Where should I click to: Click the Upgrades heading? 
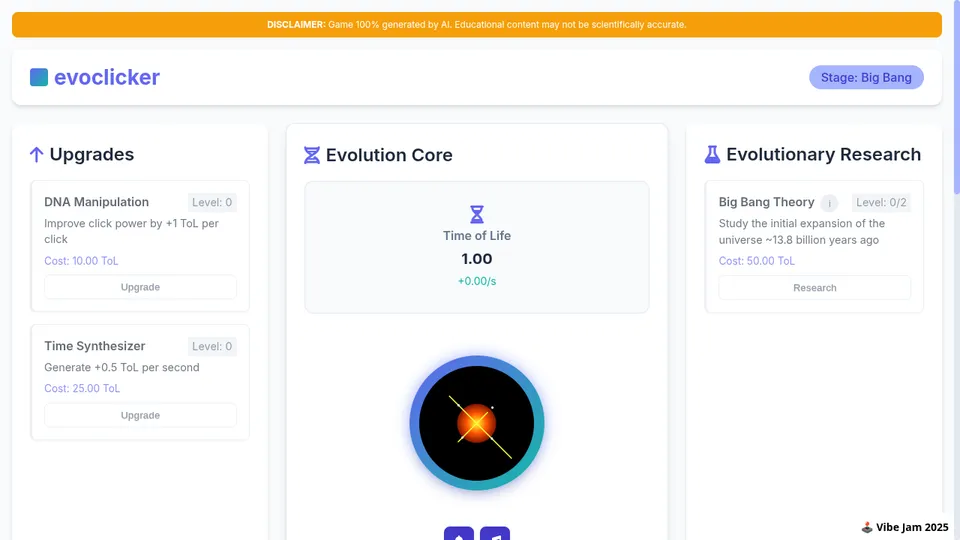pos(91,154)
